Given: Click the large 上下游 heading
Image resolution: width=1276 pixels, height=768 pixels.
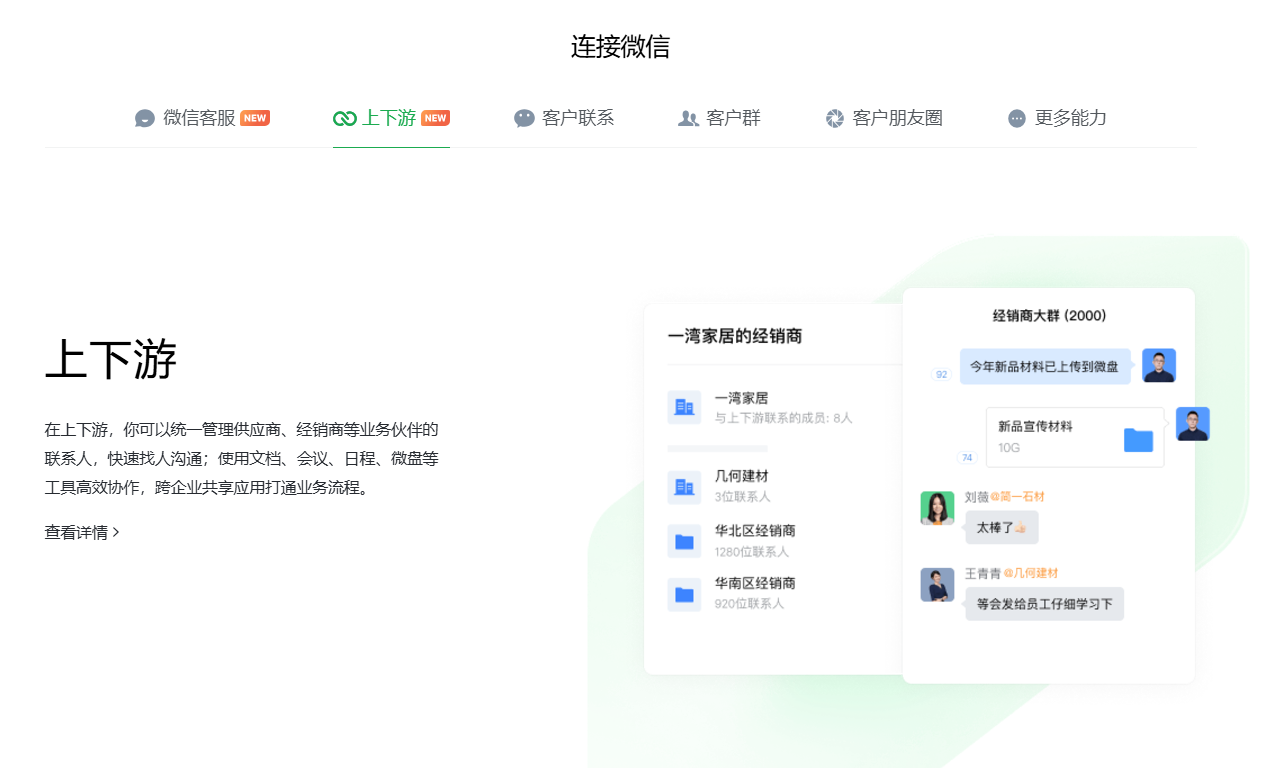Looking at the screenshot, I should point(111,360).
